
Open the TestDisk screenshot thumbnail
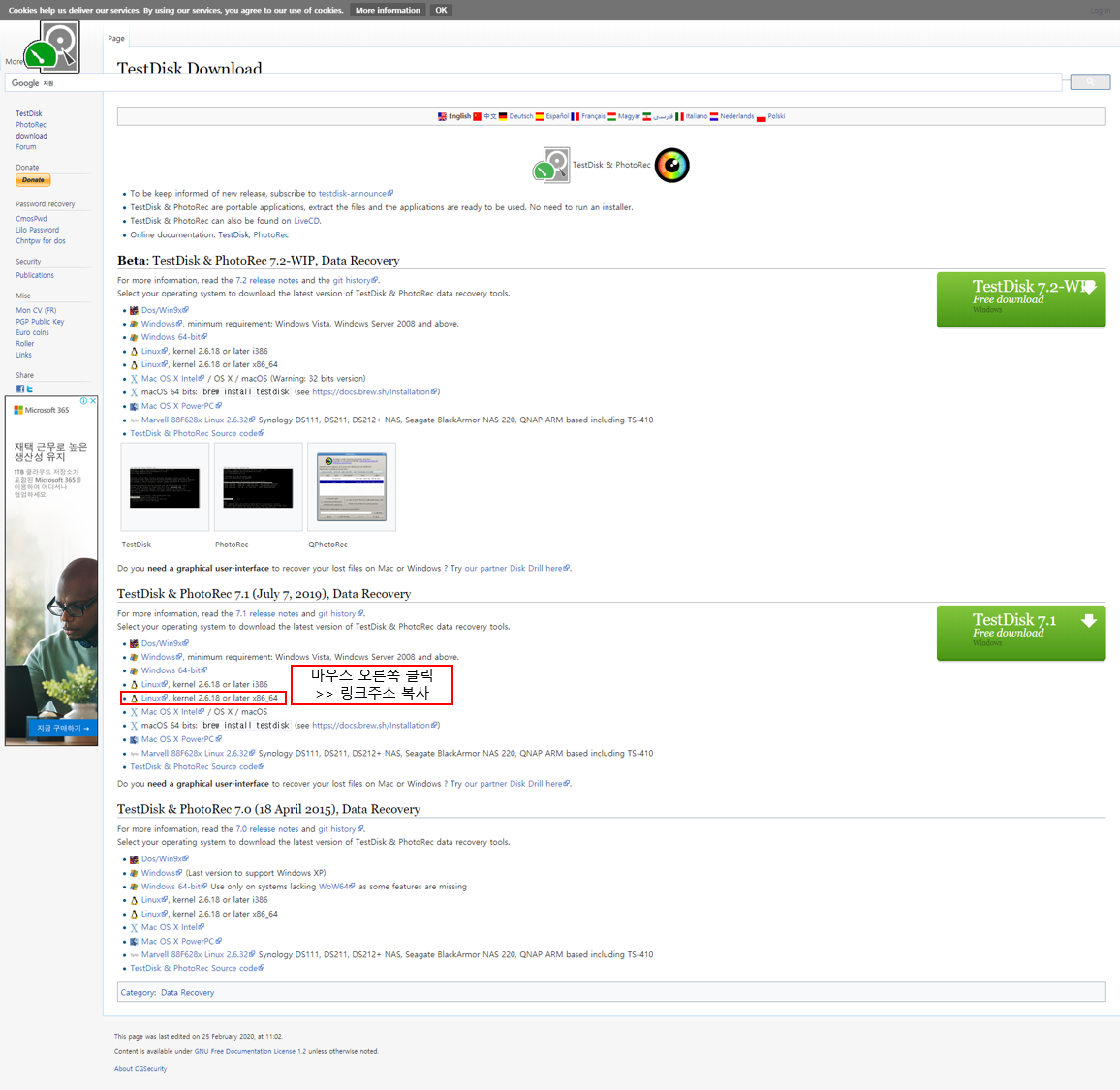pyautogui.click(x=165, y=488)
